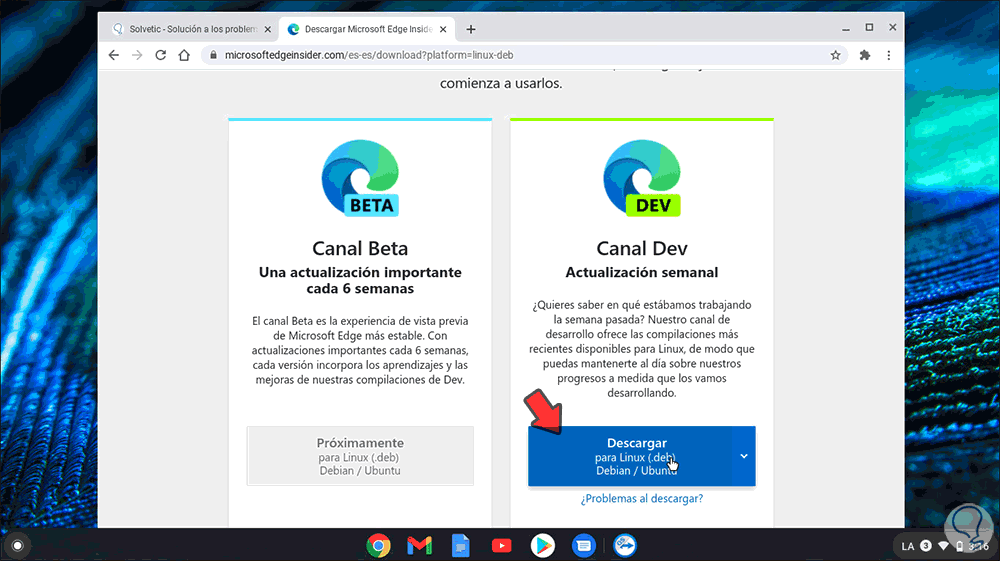Viewport: 1000px width, 561px height.
Task: Open the launcher circle button
Action: [x=18, y=546]
